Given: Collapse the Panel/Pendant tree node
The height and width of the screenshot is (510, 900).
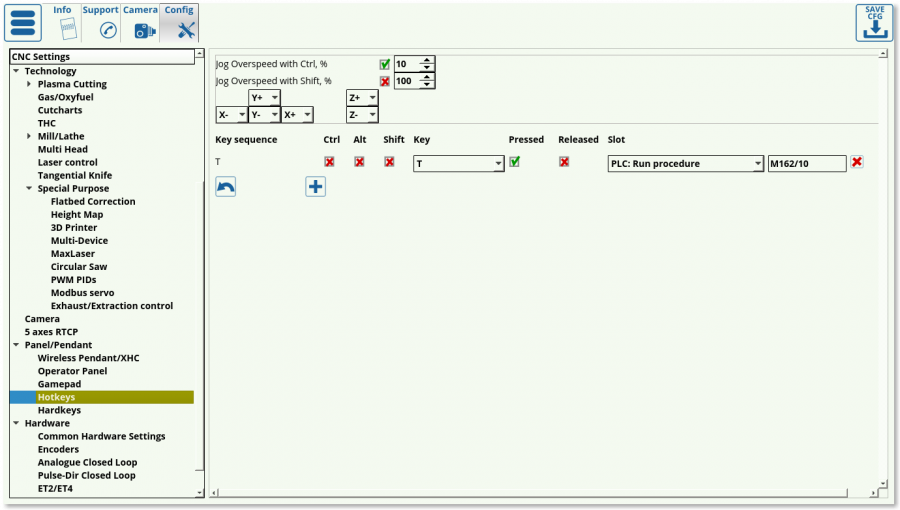Looking at the screenshot, I should tap(16, 345).
